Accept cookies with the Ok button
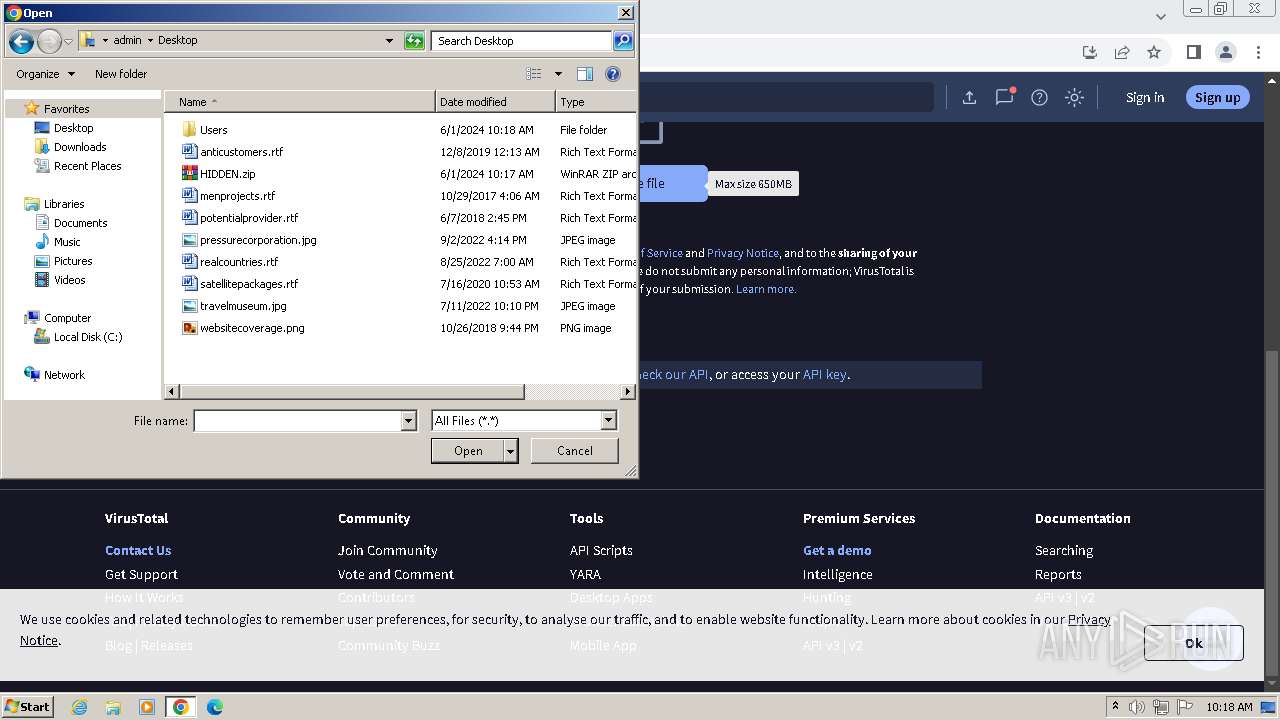1280x720 pixels. (x=1194, y=643)
